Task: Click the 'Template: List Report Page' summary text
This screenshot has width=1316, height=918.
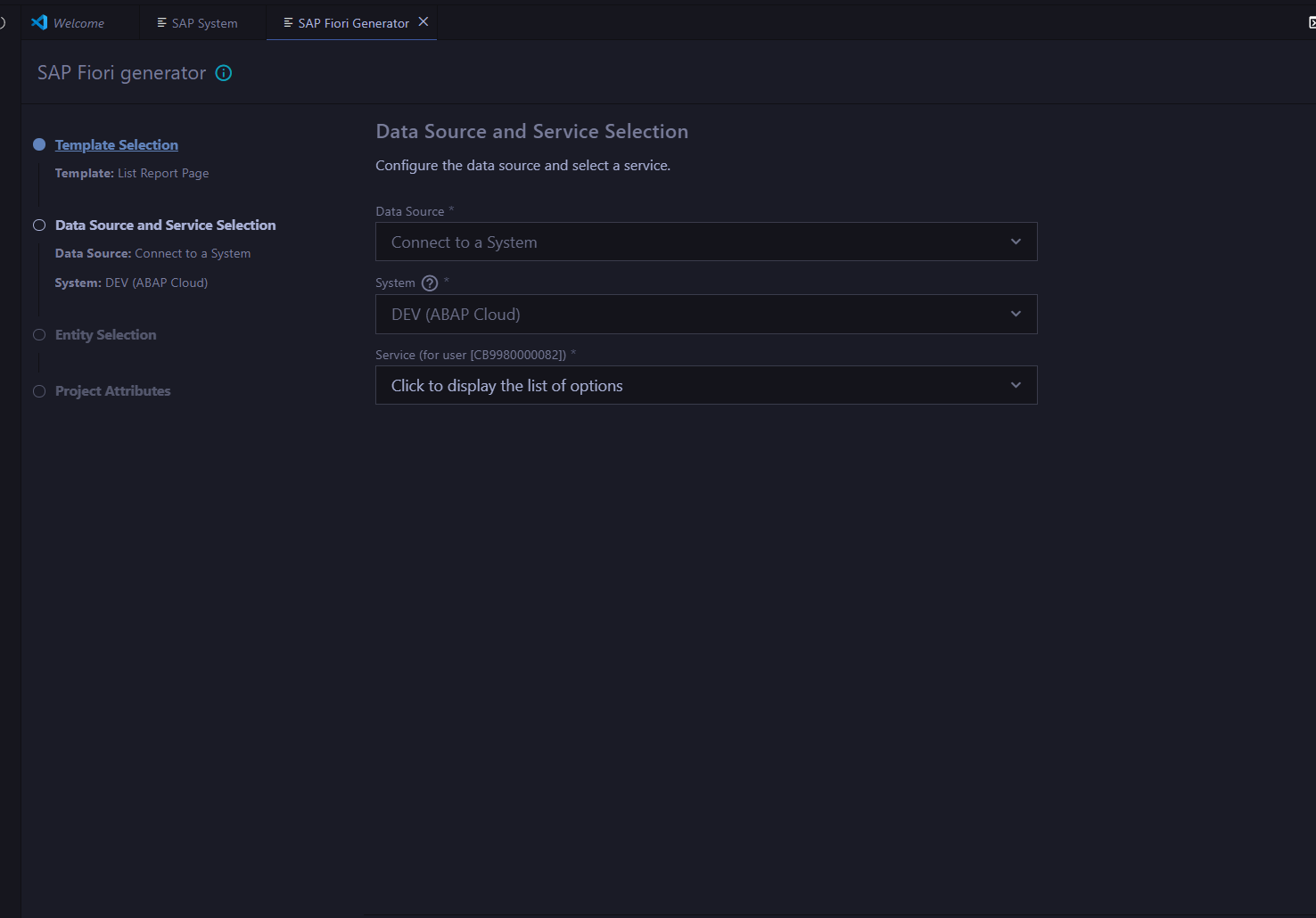Action: (132, 173)
